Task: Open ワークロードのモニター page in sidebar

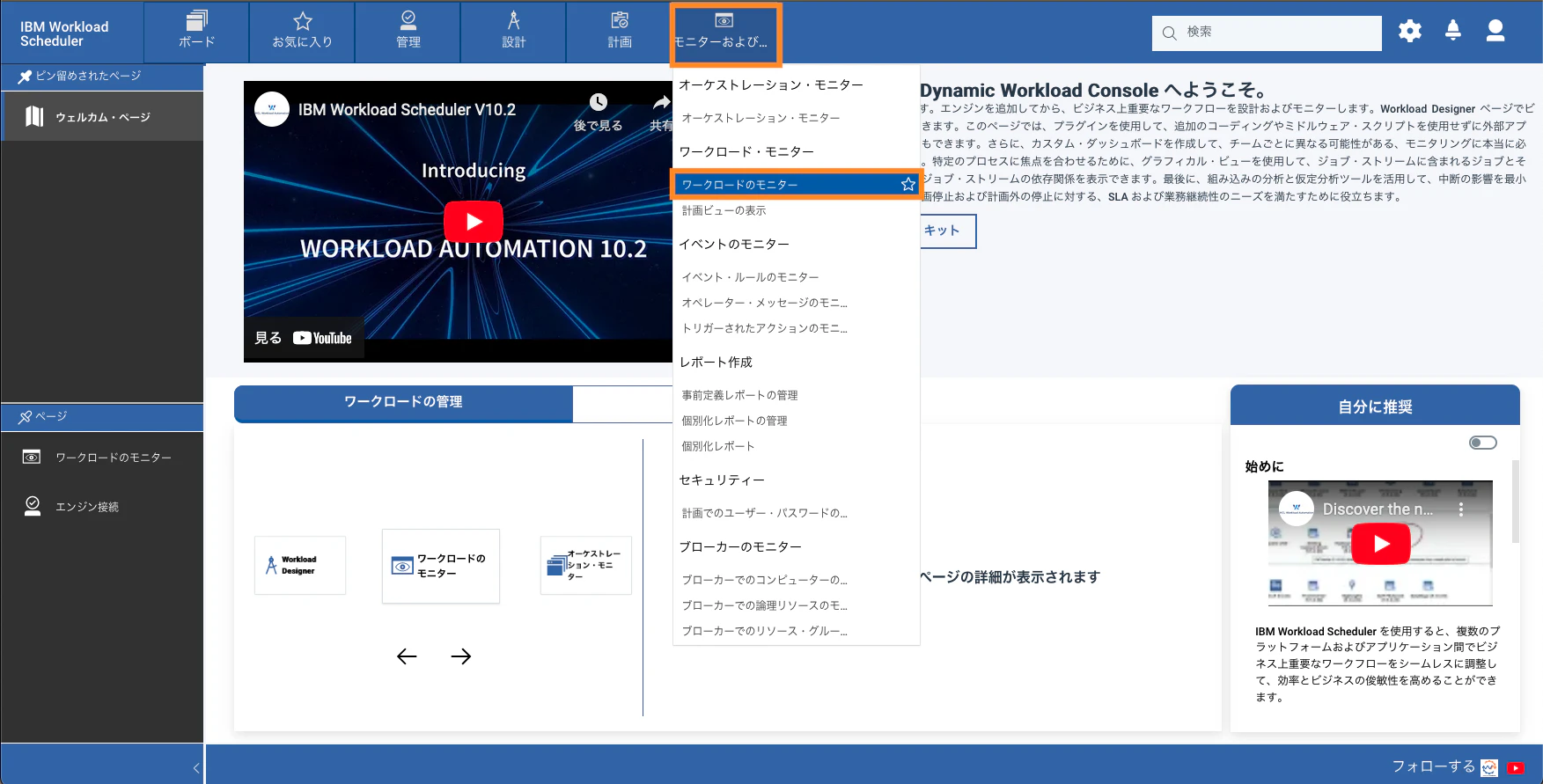Action: [x=102, y=458]
